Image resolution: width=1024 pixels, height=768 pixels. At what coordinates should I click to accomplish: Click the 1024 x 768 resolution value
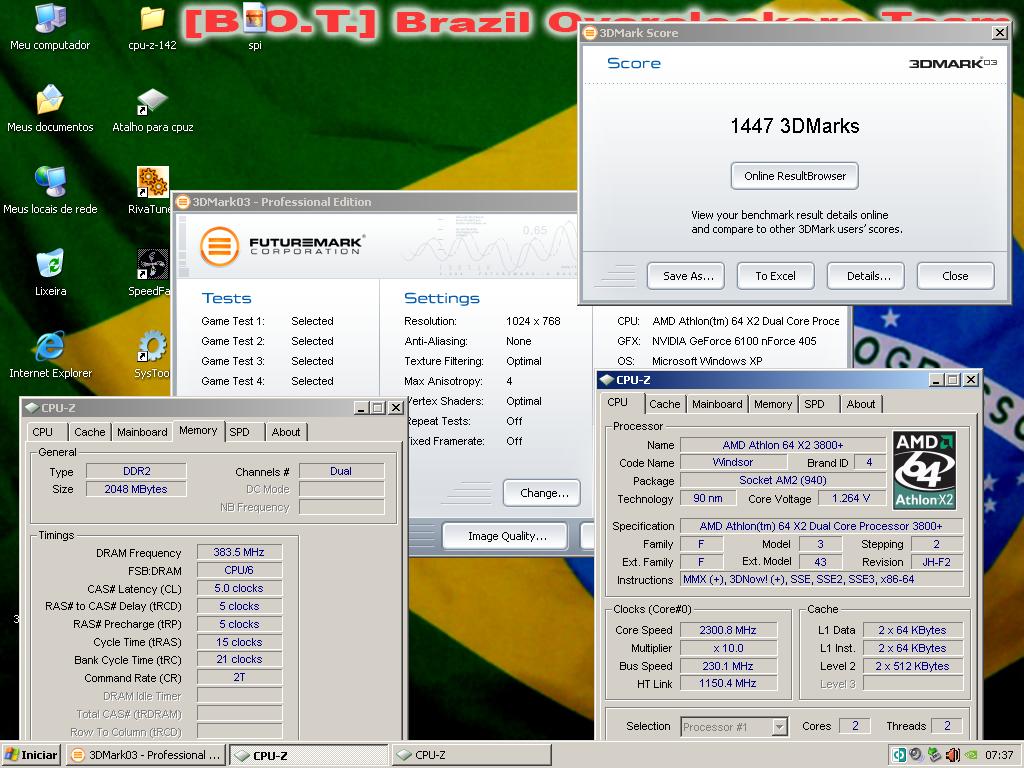point(533,321)
